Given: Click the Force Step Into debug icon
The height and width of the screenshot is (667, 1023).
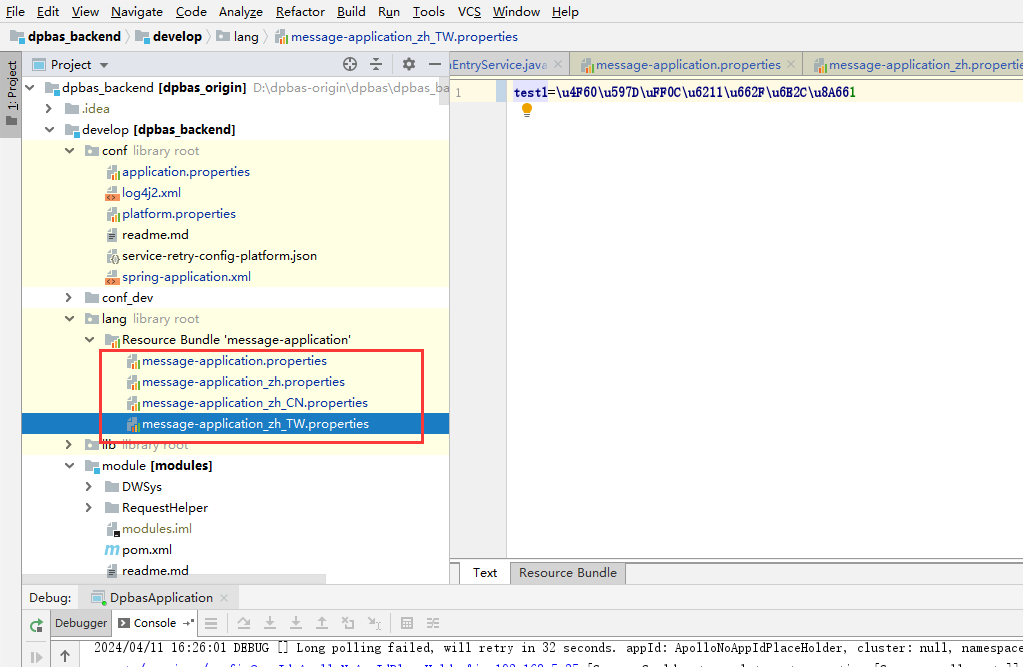Looking at the screenshot, I should point(296,623).
